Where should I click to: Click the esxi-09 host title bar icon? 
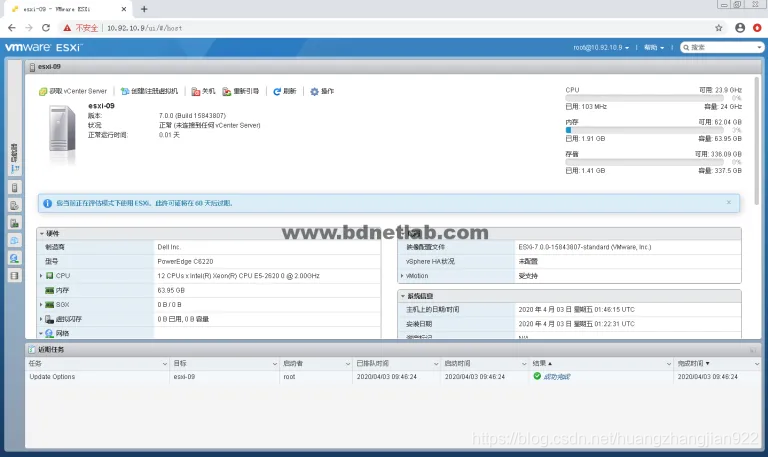[x=32, y=67]
